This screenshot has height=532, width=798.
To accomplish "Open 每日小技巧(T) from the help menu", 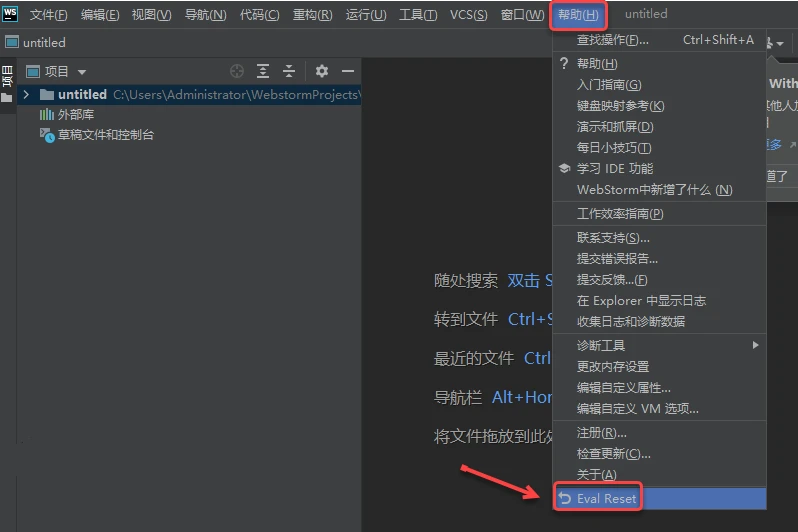I will pyautogui.click(x=660, y=148).
